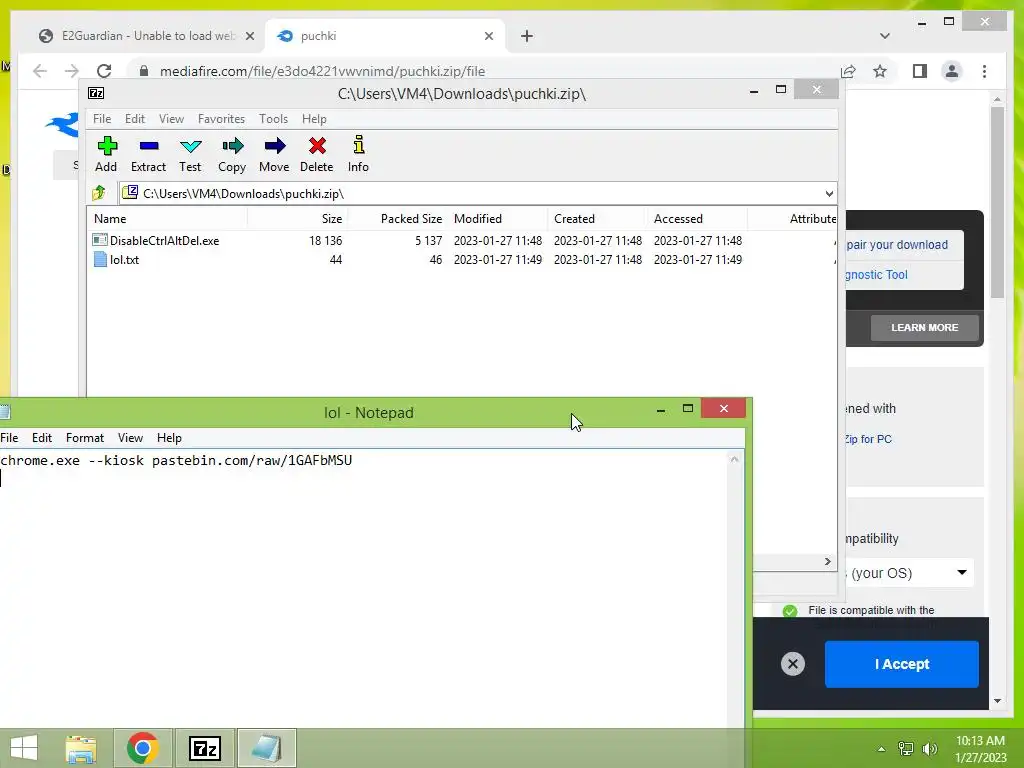Click the Move arrow icon in 7-Zip
This screenshot has height=768, width=1024.
click(x=274, y=155)
